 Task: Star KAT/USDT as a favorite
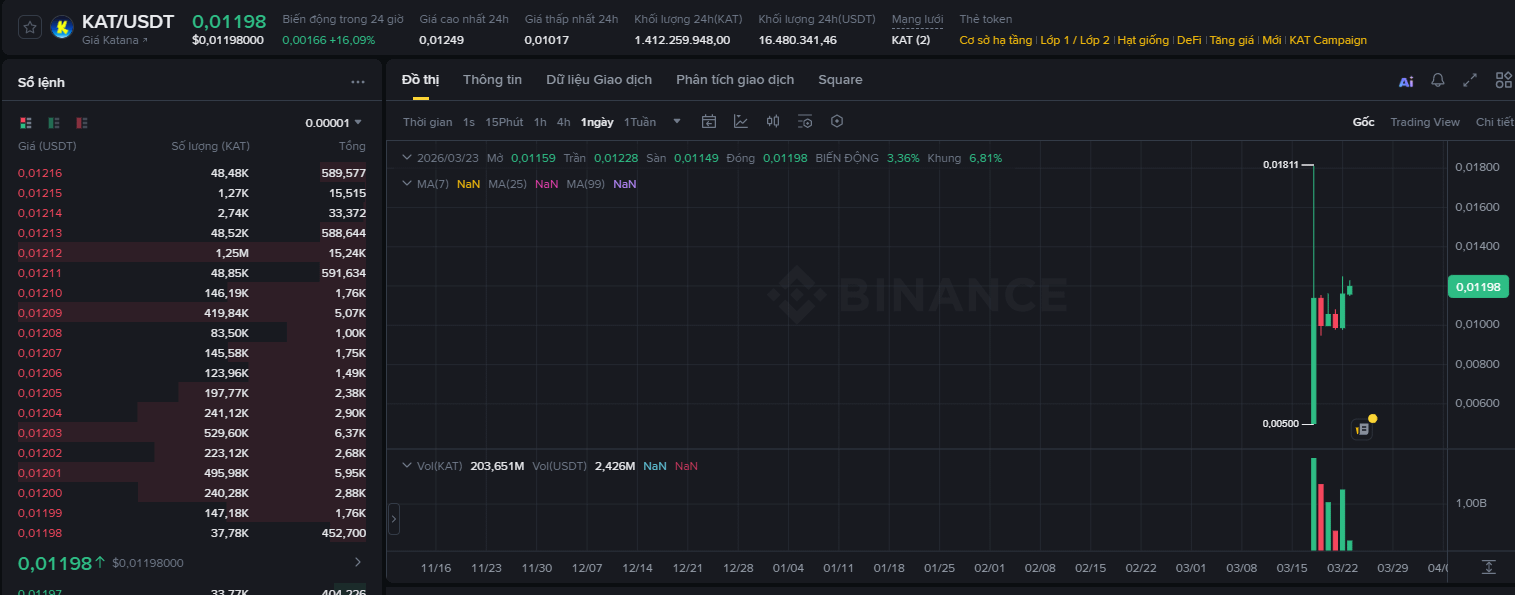pyautogui.click(x=30, y=27)
